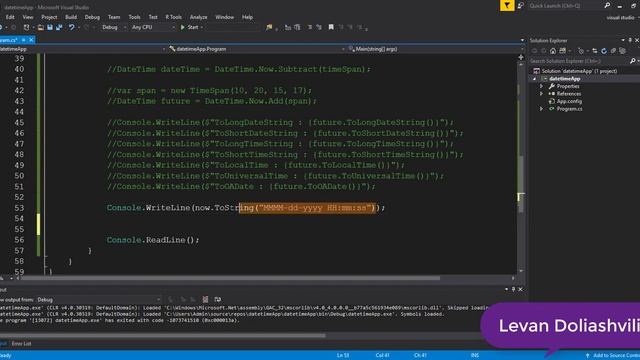Click the Pending Changes Filter icon

click(x=581, y=51)
